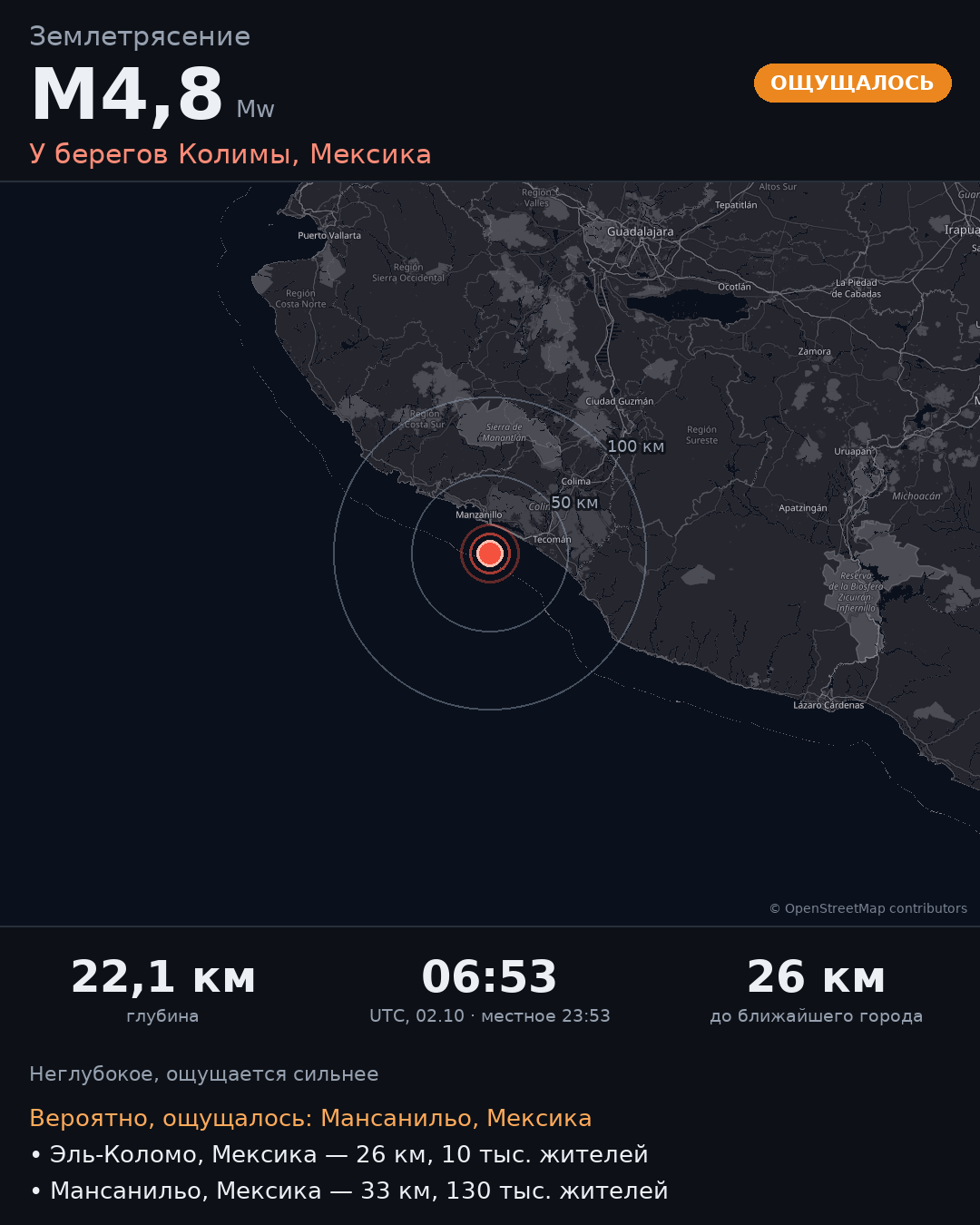Screen dimensions: 980x1225
Task: Select the M4,8 magnitude value
Action: click(127, 95)
